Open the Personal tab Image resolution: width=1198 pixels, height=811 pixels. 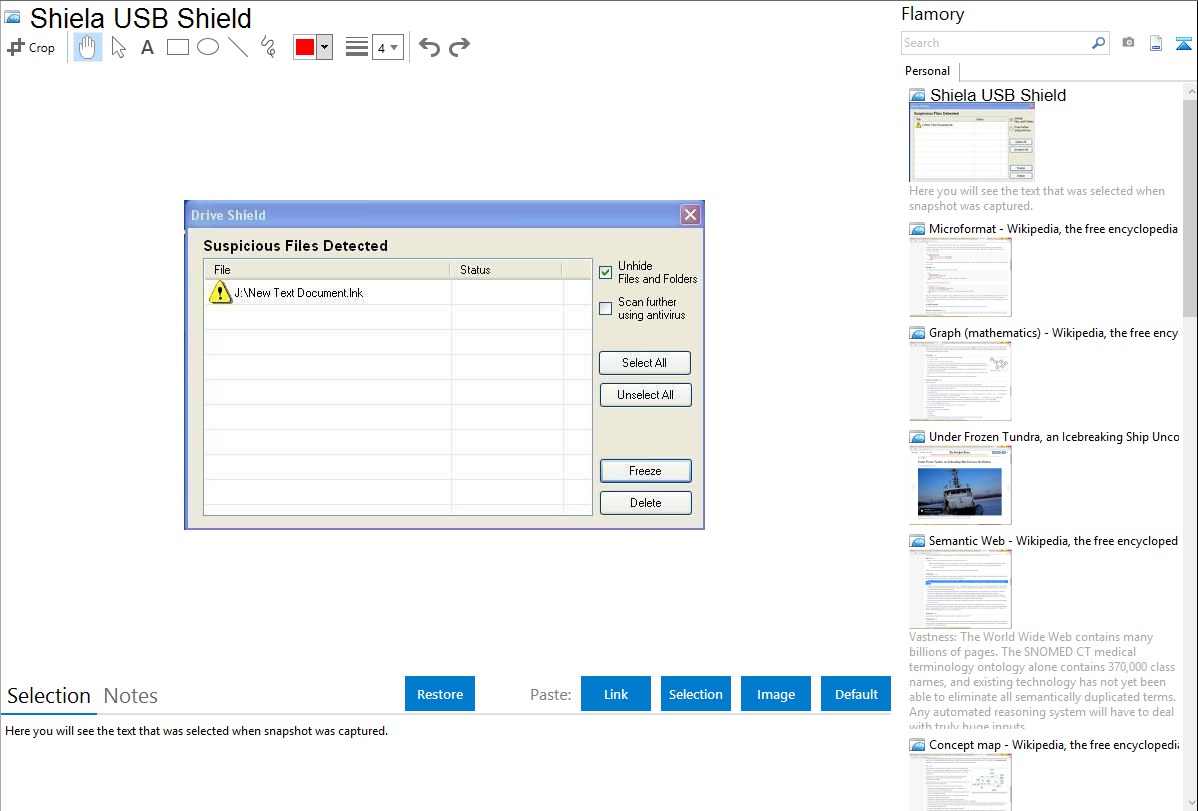[927, 71]
